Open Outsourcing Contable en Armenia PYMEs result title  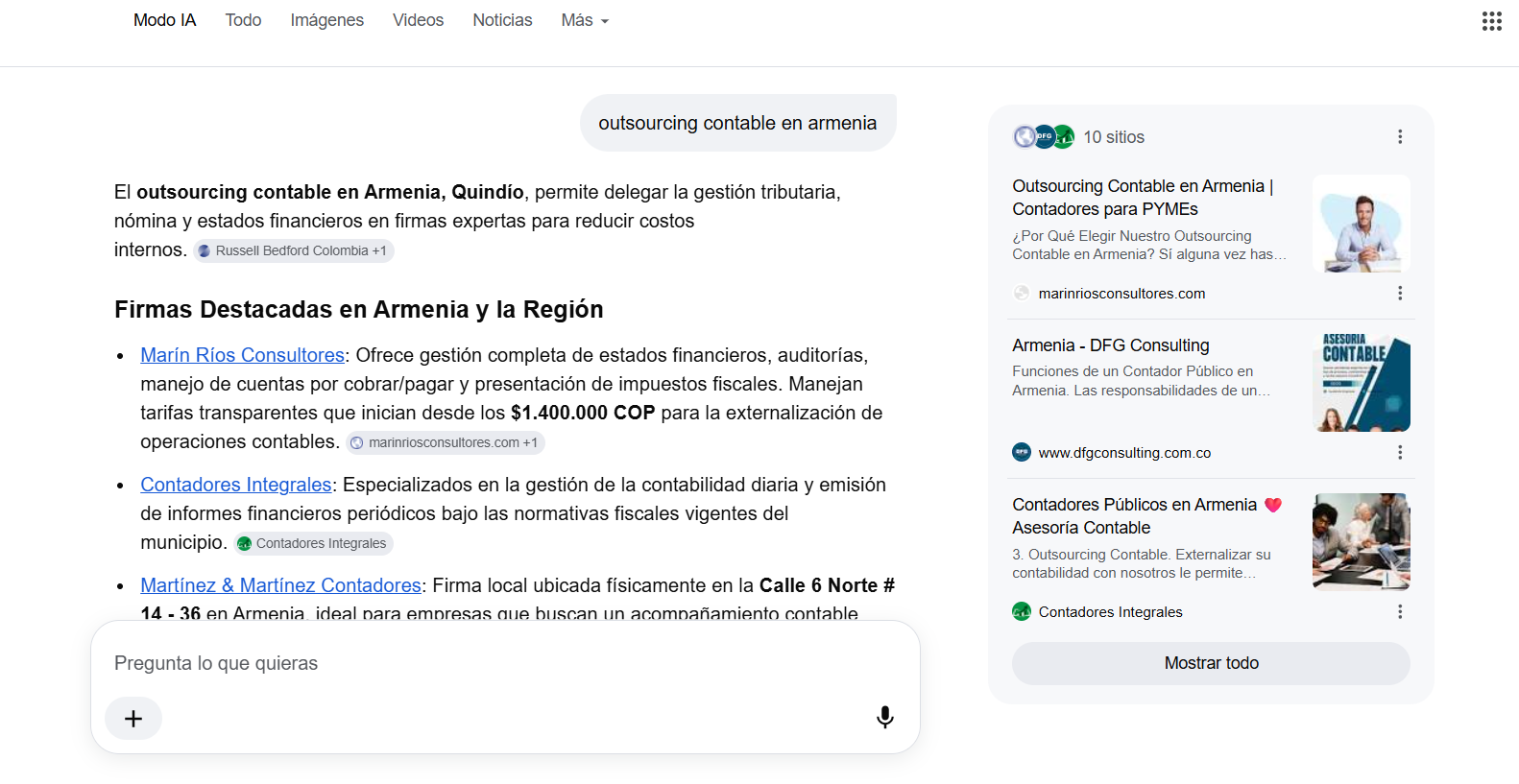[x=1143, y=198]
